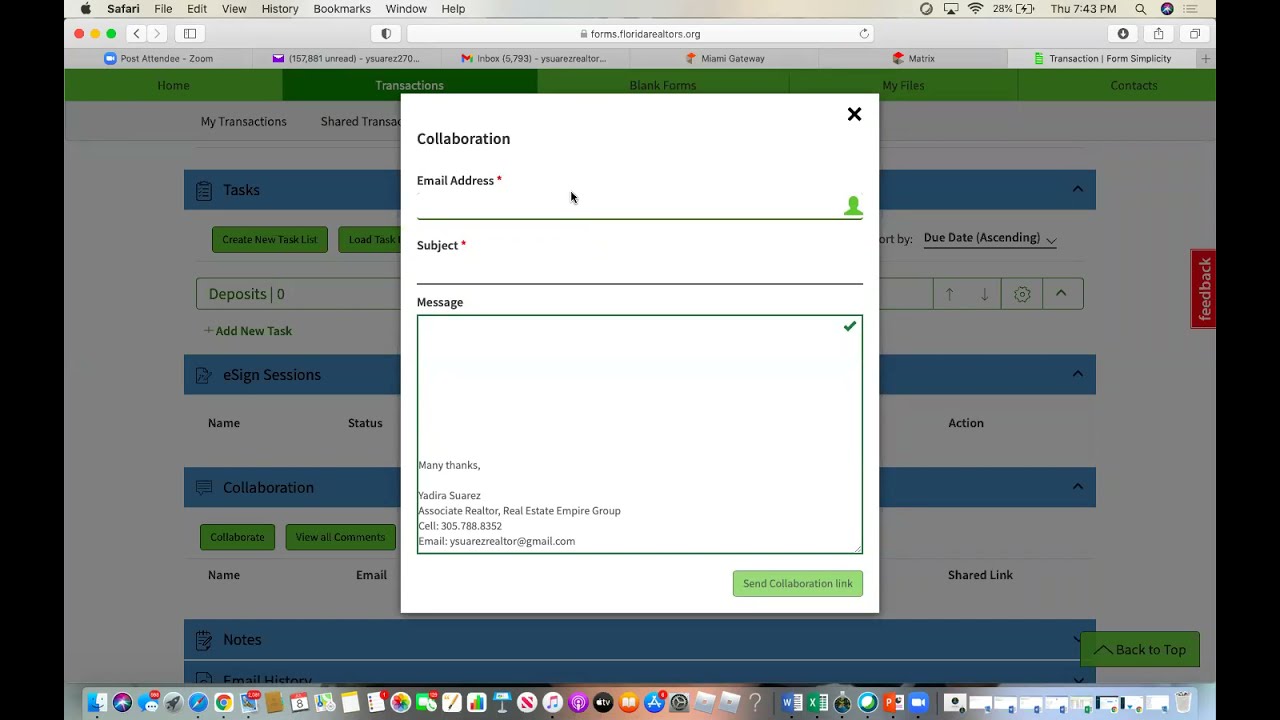The width and height of the screenshot is (1280, 720).
Task: Open the contact picker person icon
Action: click(853, 205)
